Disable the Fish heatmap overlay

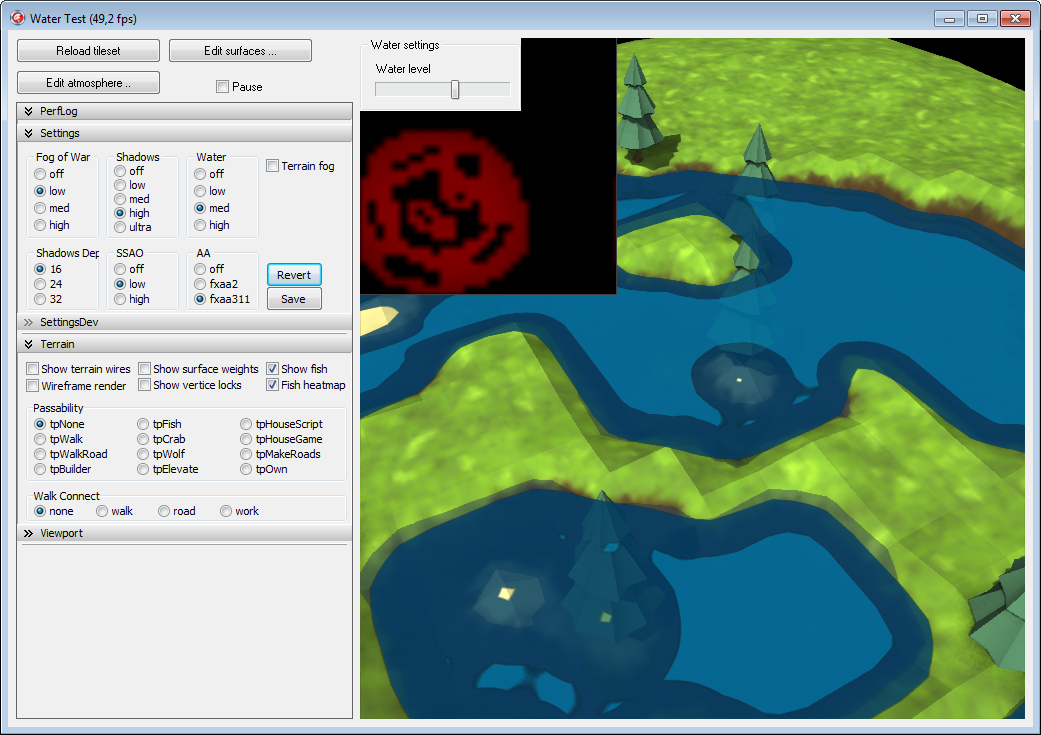click(x=271, y=385)
